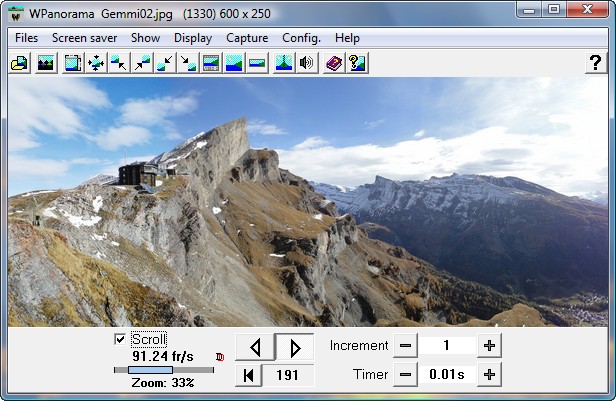Click the window-frame picture toolbar icon

click(x=73, y=63)
